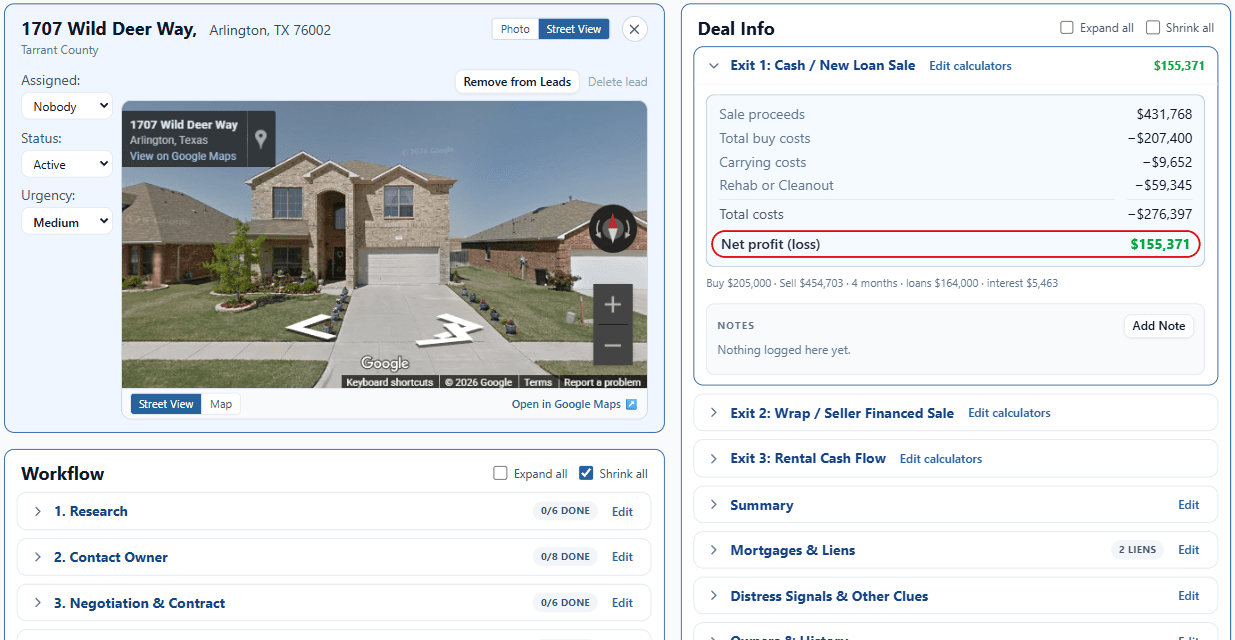The image size is (1235, 640).
Task: Collapse Exit 1: Cash / New Loan Sale
Action: pyautogui.click(x=713, y=66)
